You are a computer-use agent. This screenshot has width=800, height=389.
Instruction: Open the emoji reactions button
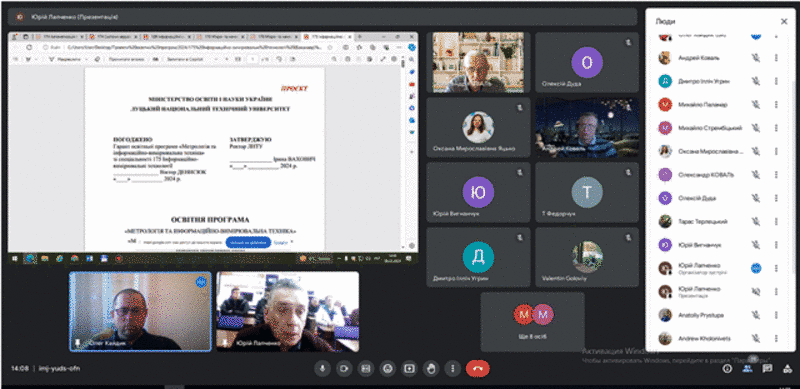pos(388,368)
